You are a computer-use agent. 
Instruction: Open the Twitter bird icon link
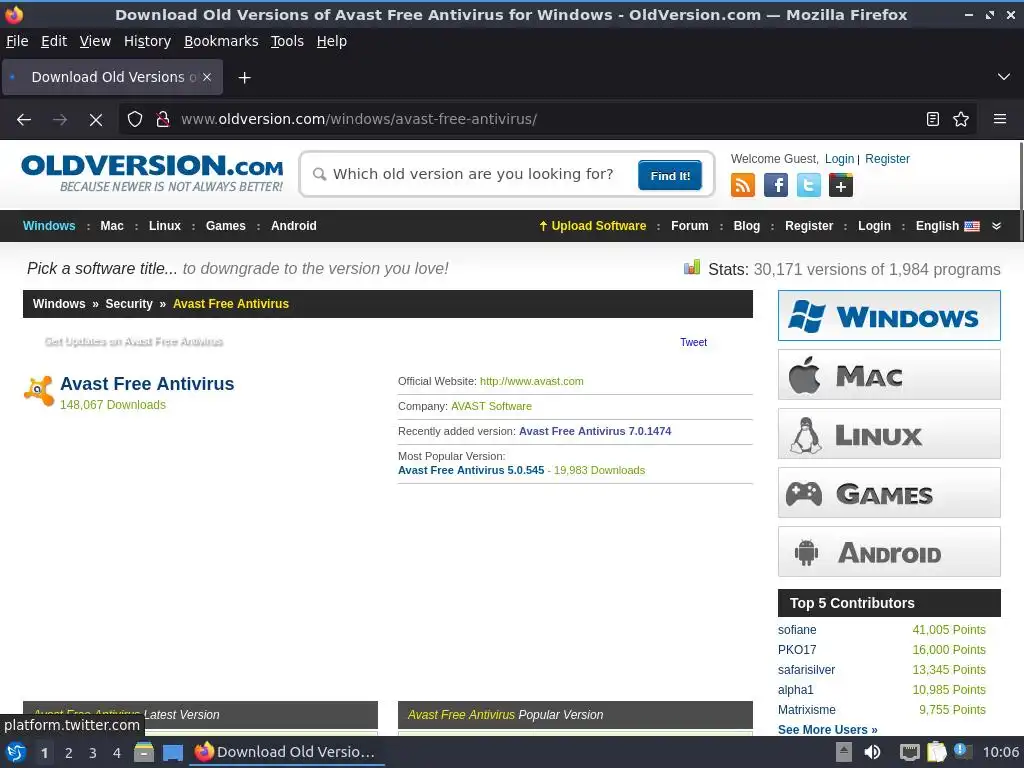click(x=808, y=185)
